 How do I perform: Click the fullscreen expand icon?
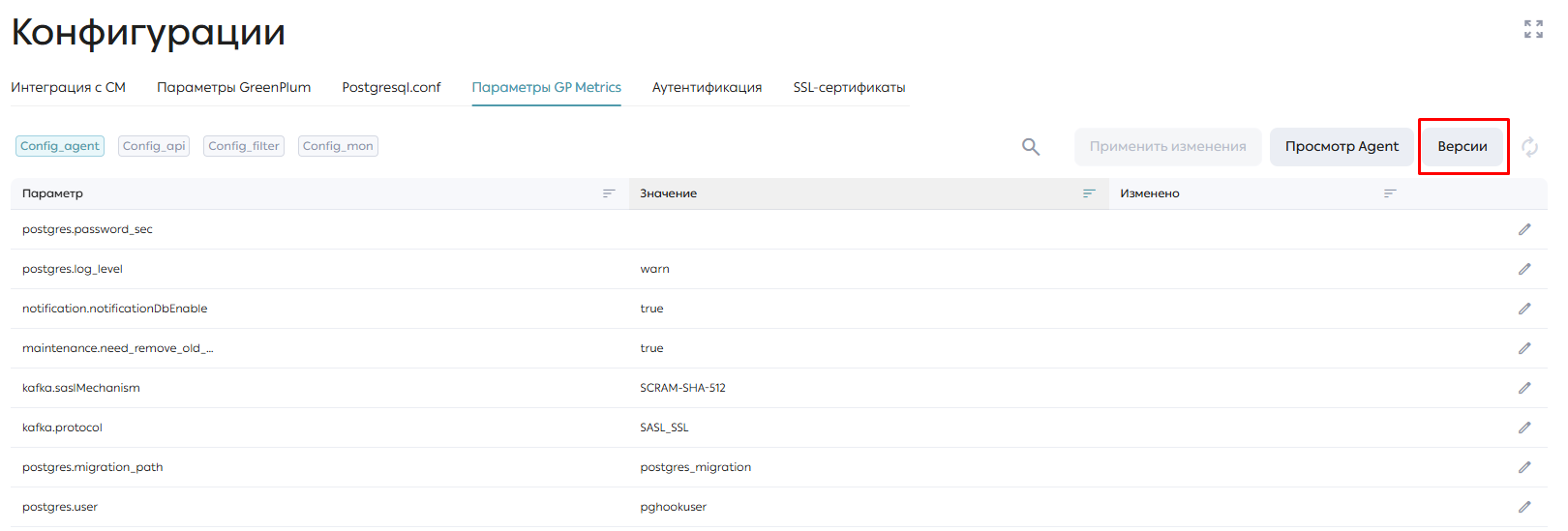[1533, 29]
